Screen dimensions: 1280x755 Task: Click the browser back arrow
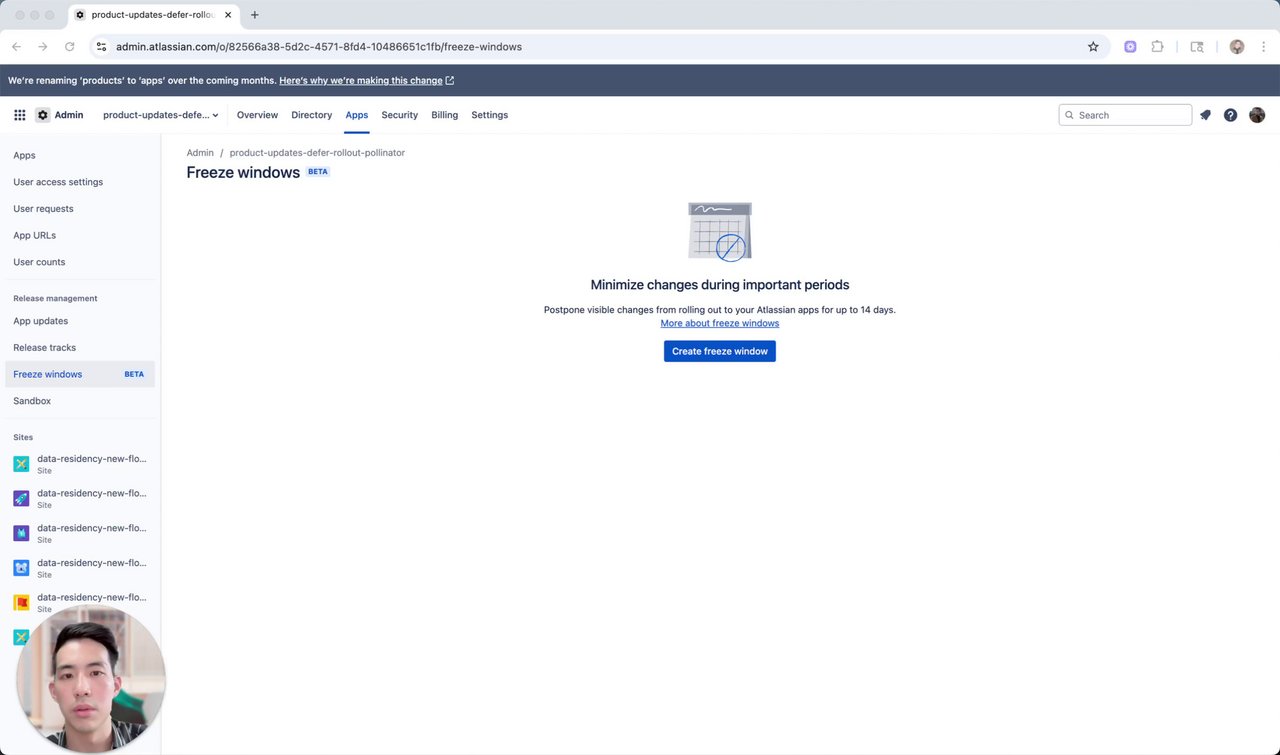(16, 47)
